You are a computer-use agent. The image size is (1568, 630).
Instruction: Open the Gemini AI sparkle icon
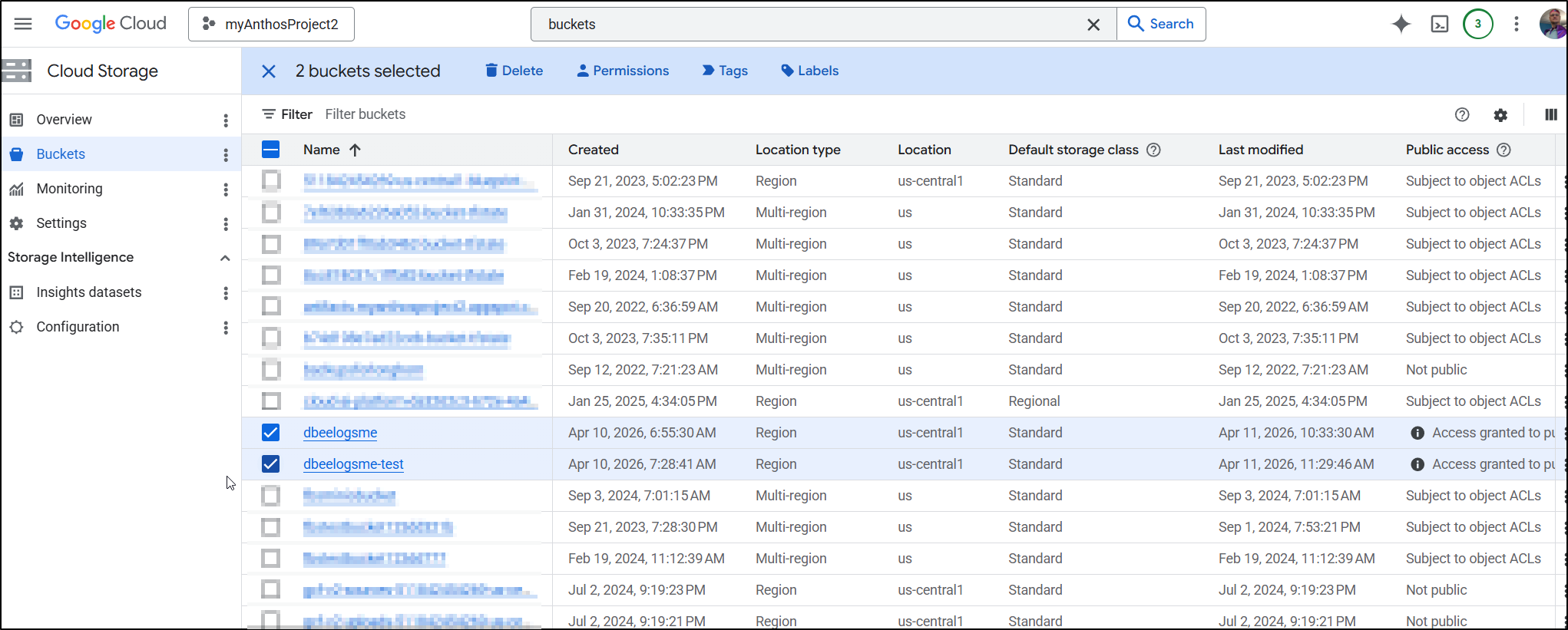pos(1401,24)
